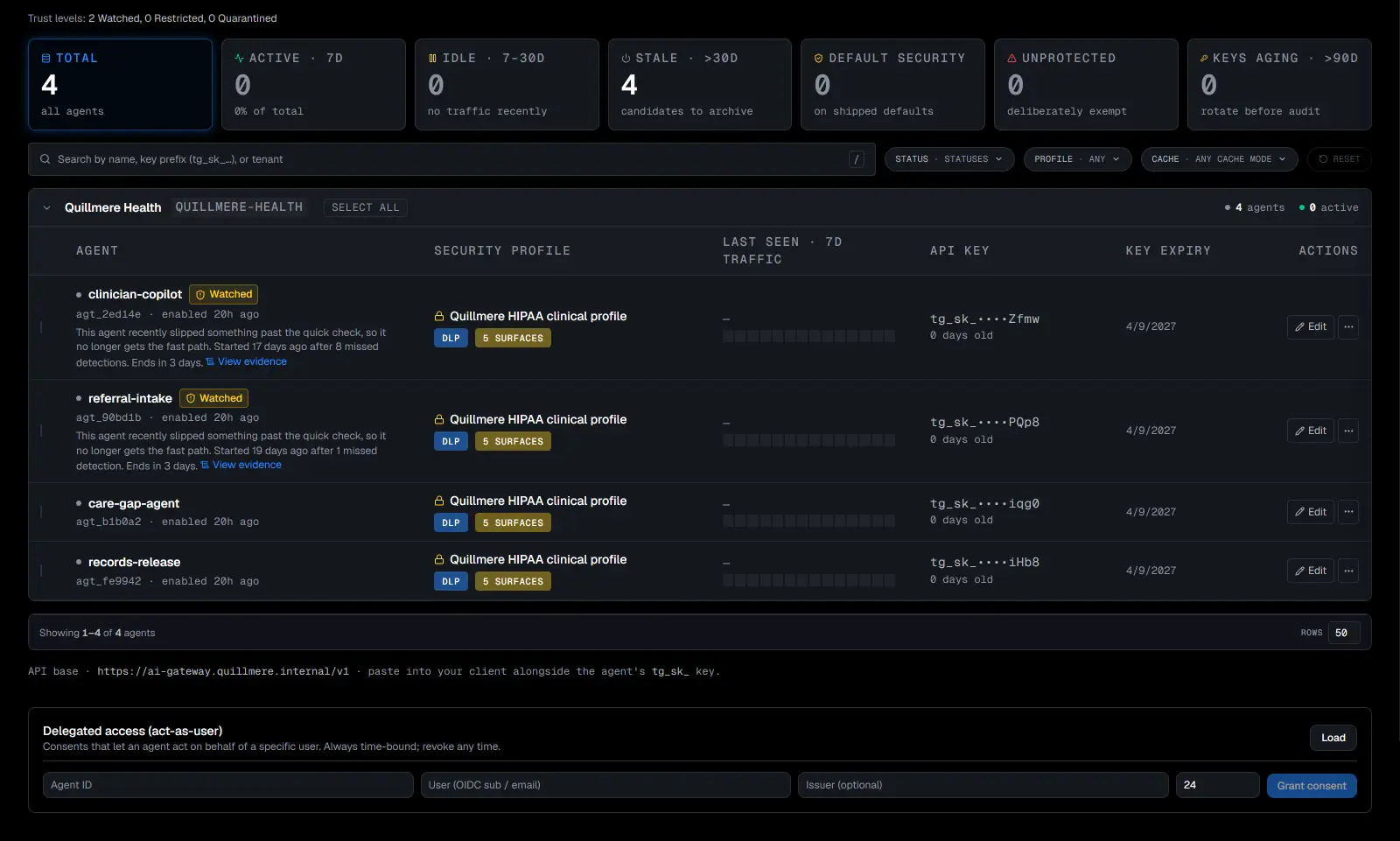Click the DLP badge in care-gap-agent row

pos(451,523)
